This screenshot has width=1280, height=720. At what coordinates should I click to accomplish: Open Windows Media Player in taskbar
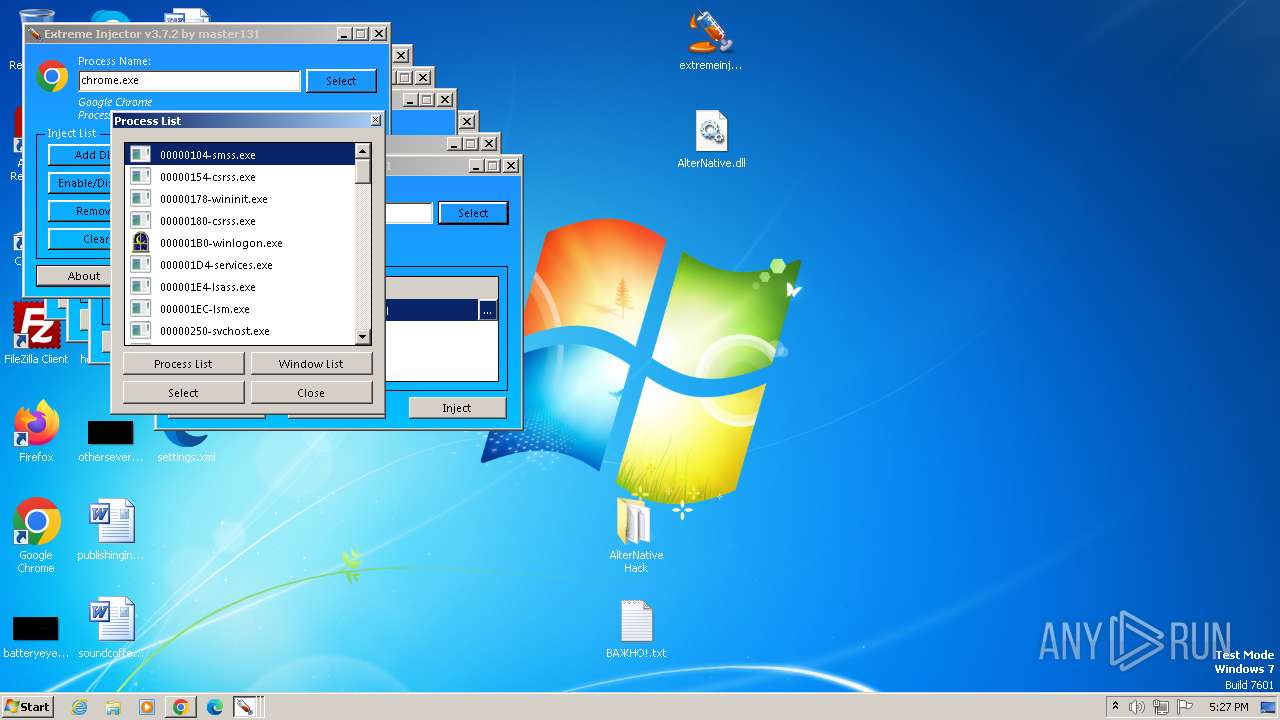[147, 707]
